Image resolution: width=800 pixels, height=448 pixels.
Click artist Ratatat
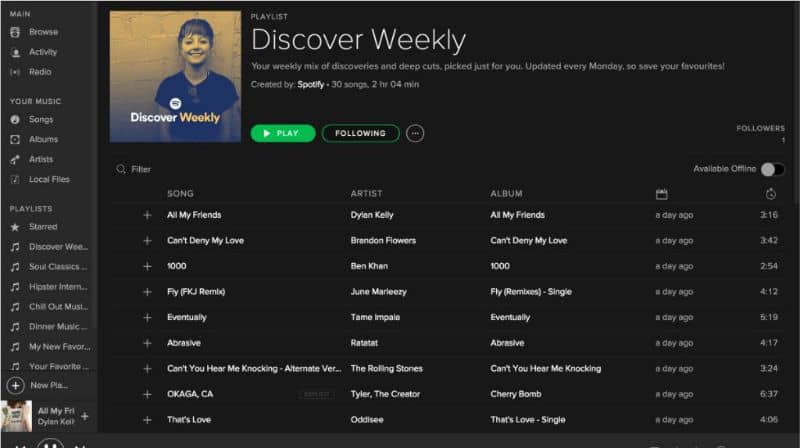click(x=364, y=343)
